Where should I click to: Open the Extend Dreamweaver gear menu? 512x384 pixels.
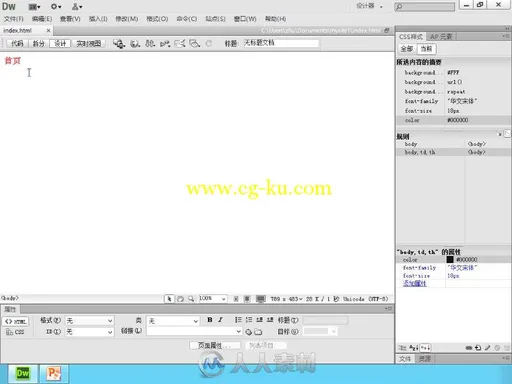(56, 7)
